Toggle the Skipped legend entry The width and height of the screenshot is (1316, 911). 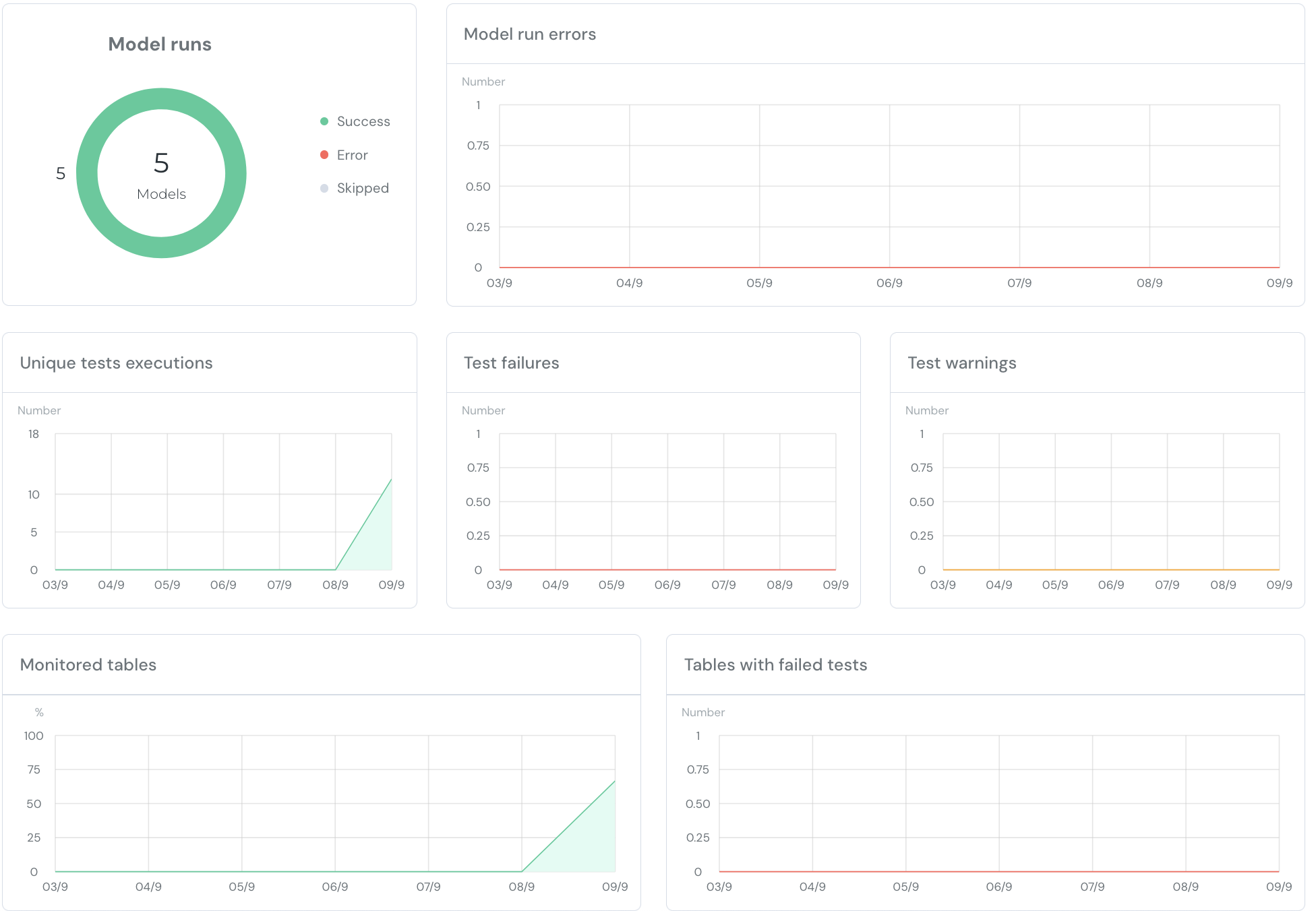pos(362,188)
